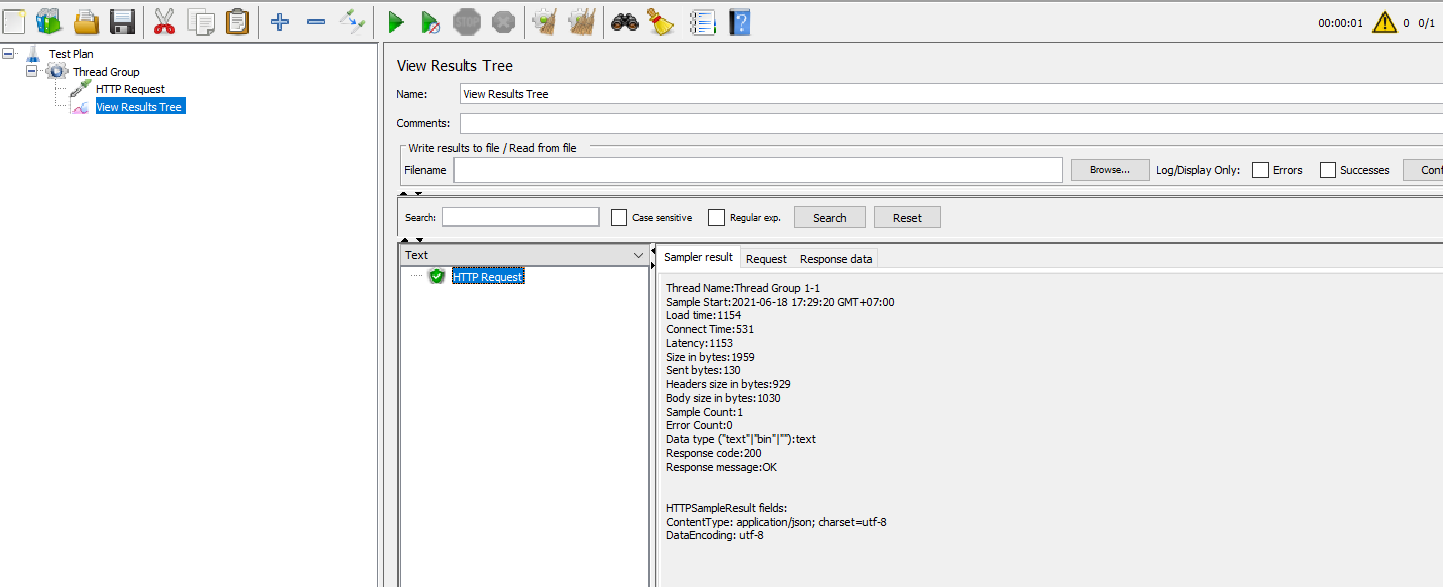
Task: Click the Load time:1154 line
Action: click(x=704, y=315)
